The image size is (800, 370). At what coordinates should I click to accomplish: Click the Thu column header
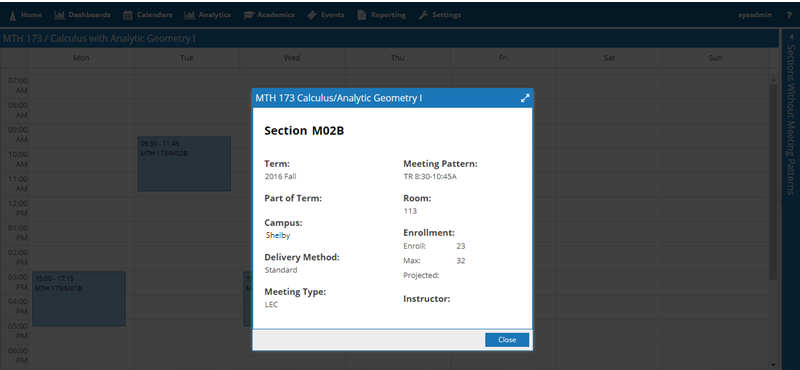397,58
